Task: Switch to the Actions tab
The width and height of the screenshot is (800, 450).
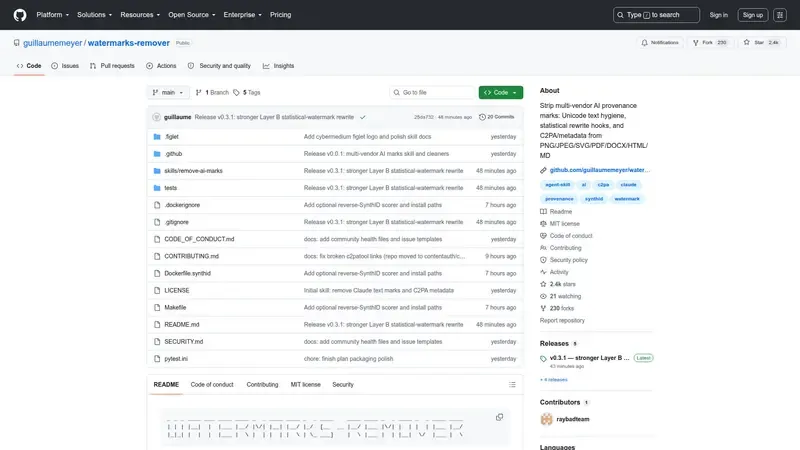Action: click(161, 66)
